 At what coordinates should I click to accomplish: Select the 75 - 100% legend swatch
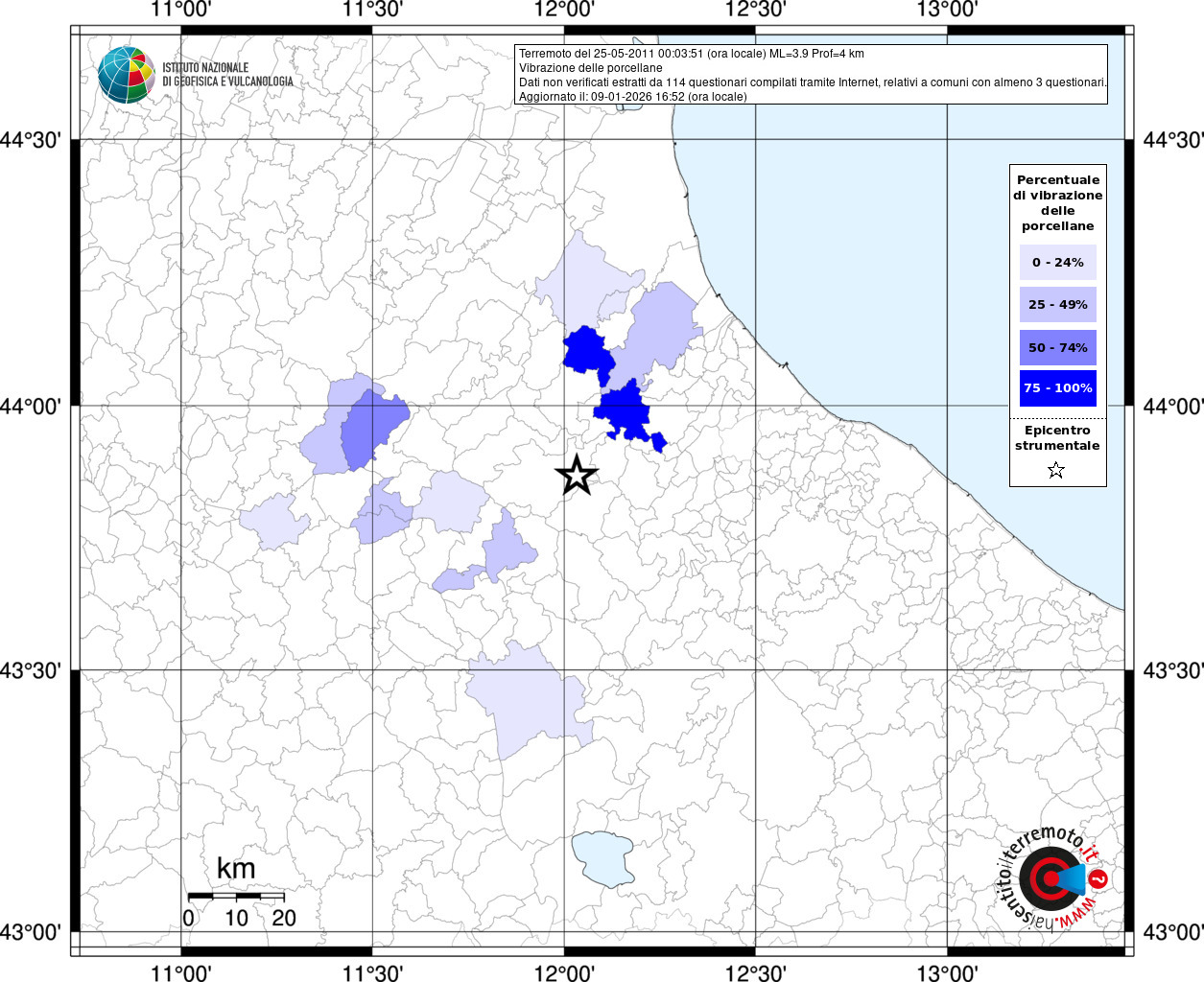click(x=1057, y=388)
